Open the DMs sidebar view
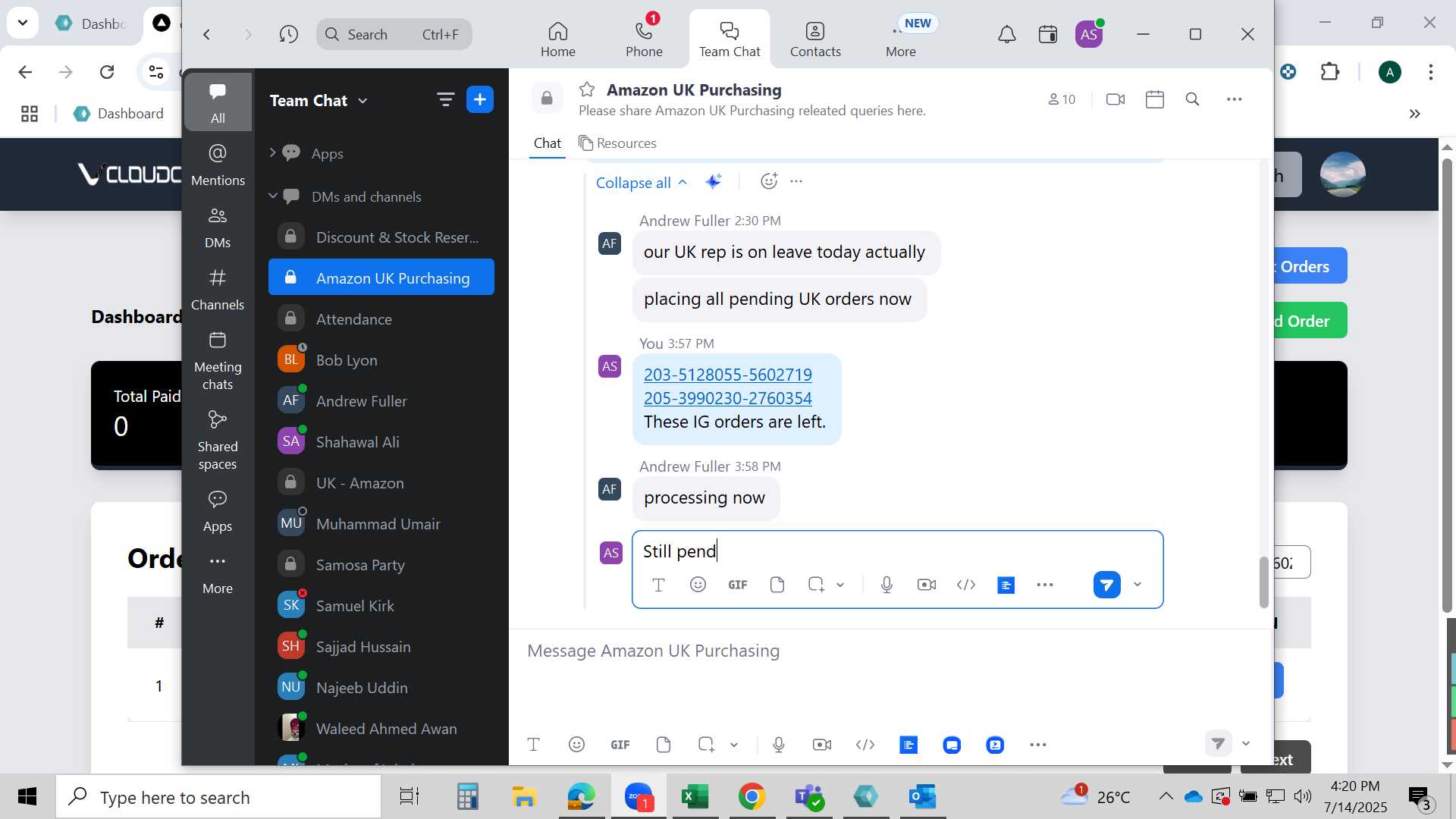1456x819 pixels. click(x=218, y=227)
